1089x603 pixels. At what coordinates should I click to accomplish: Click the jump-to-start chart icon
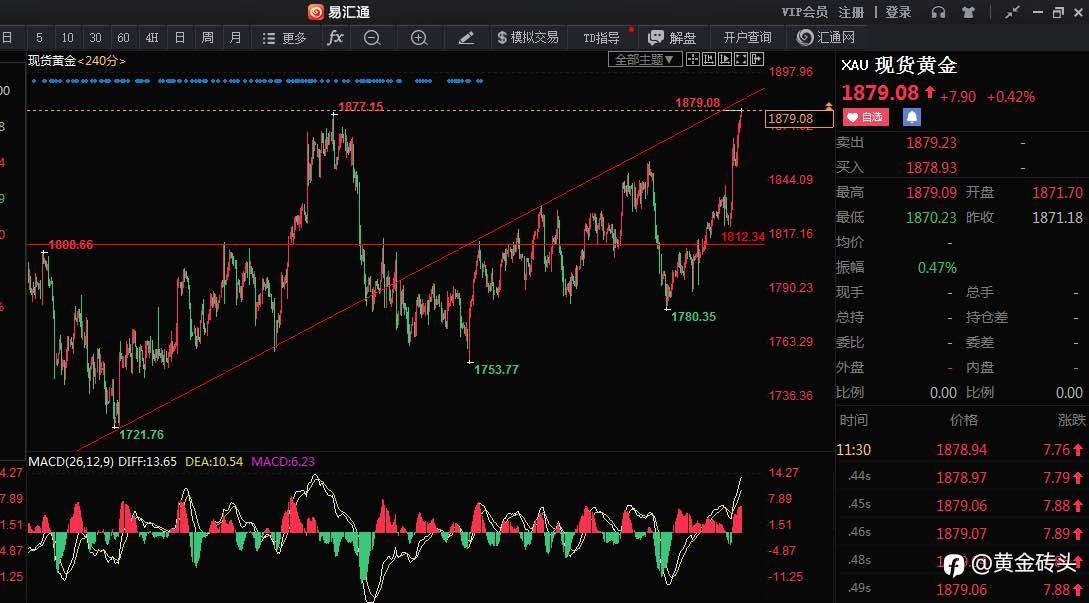point(709,60)
